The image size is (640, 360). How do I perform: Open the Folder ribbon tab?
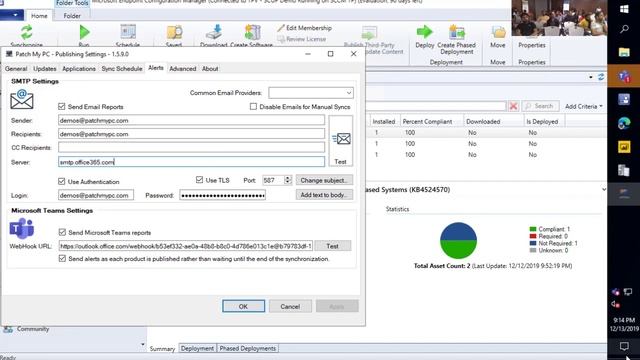(x=72, y=16)
